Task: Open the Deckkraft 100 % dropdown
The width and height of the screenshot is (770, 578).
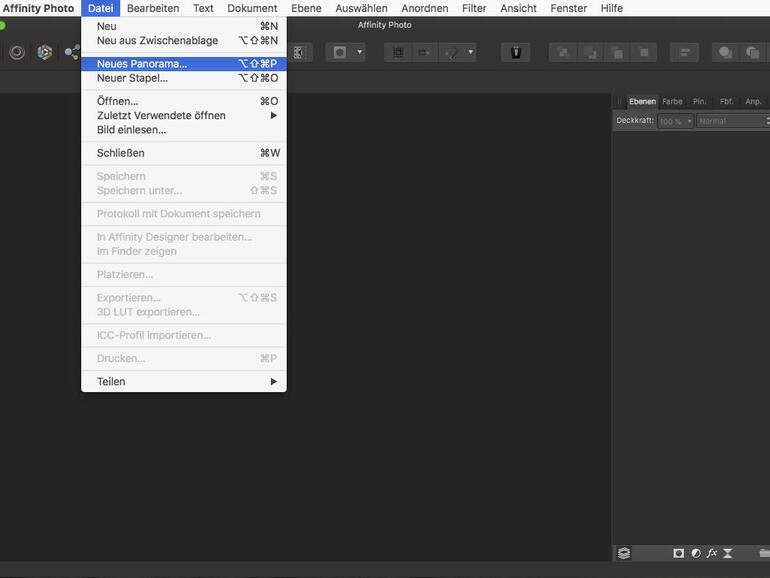Action: tap(675, 121)
